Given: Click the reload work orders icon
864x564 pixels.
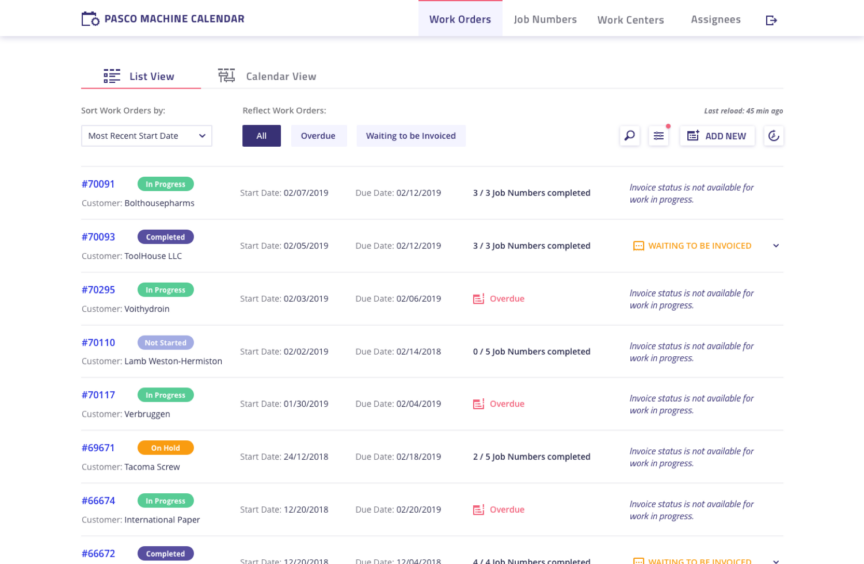Looking at the screenshot, I should coord(773,136).
